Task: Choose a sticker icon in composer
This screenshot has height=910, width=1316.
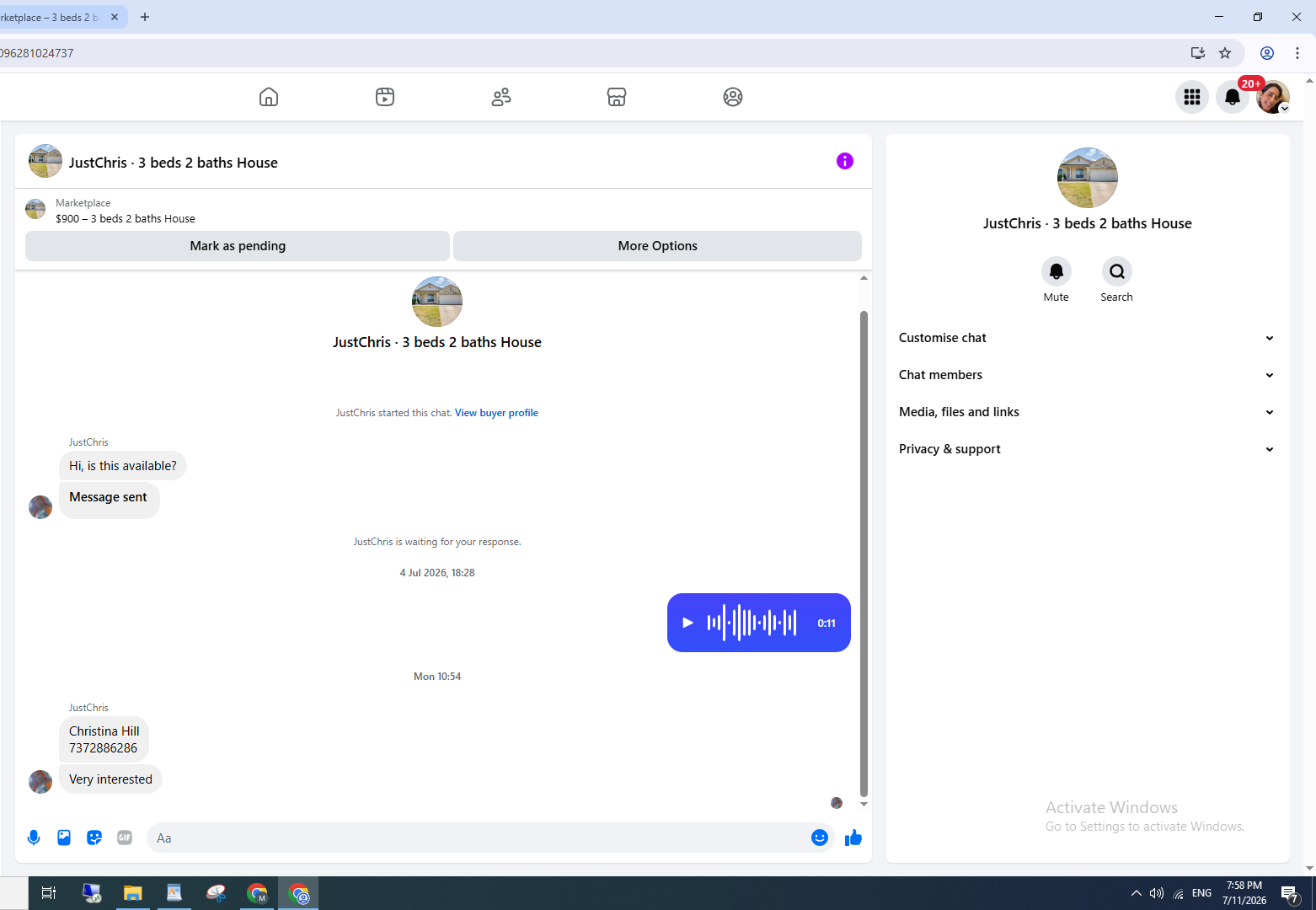Action: pyautogui.click(x=94, y=838)
